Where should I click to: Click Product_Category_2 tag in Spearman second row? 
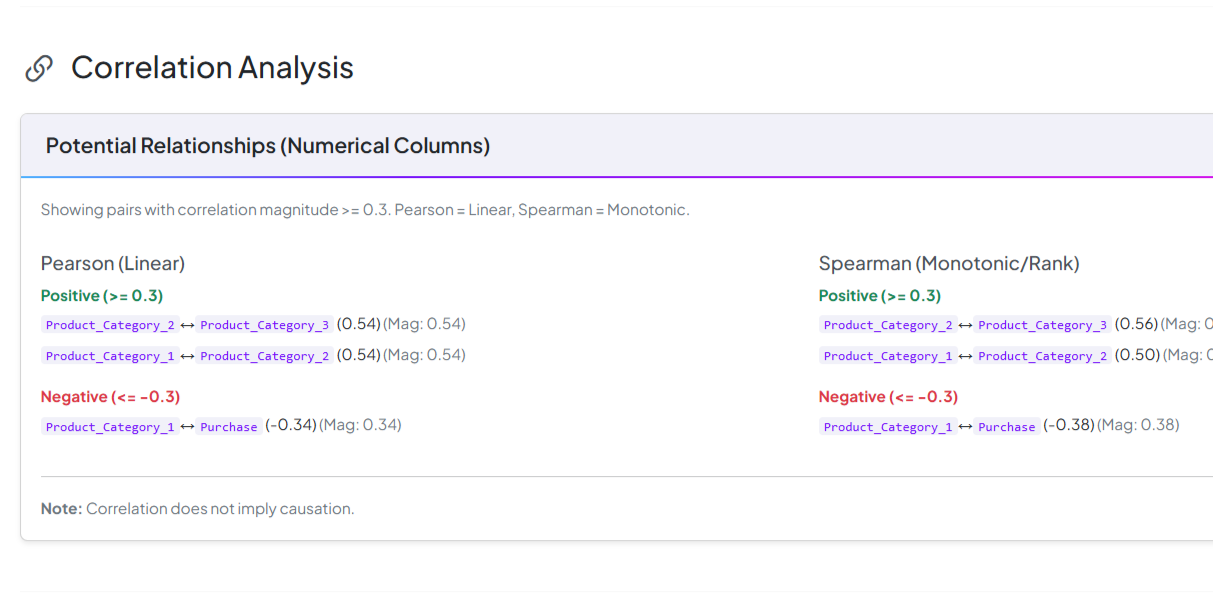point(1043,356)
